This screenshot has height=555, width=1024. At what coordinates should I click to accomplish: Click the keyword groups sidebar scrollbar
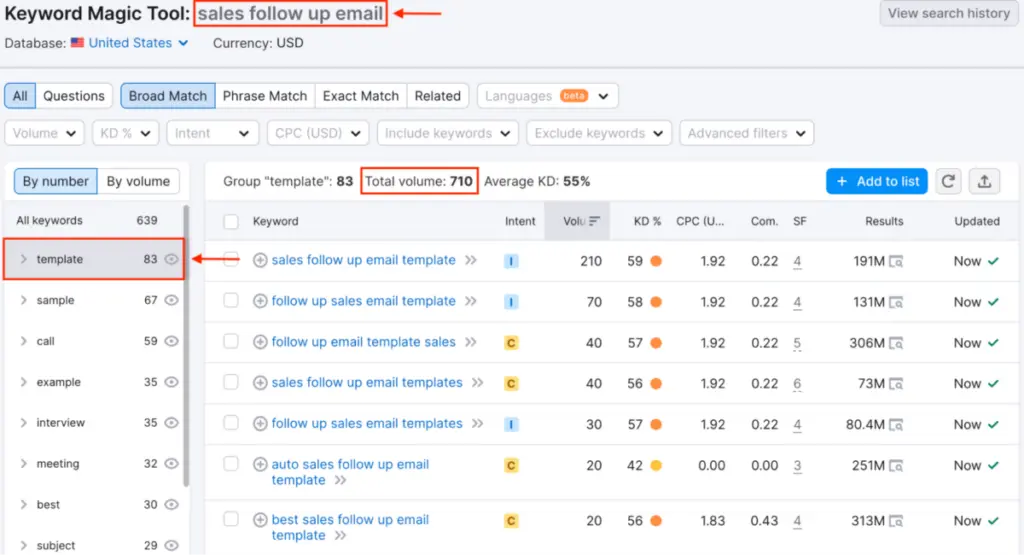click(186, 350)
